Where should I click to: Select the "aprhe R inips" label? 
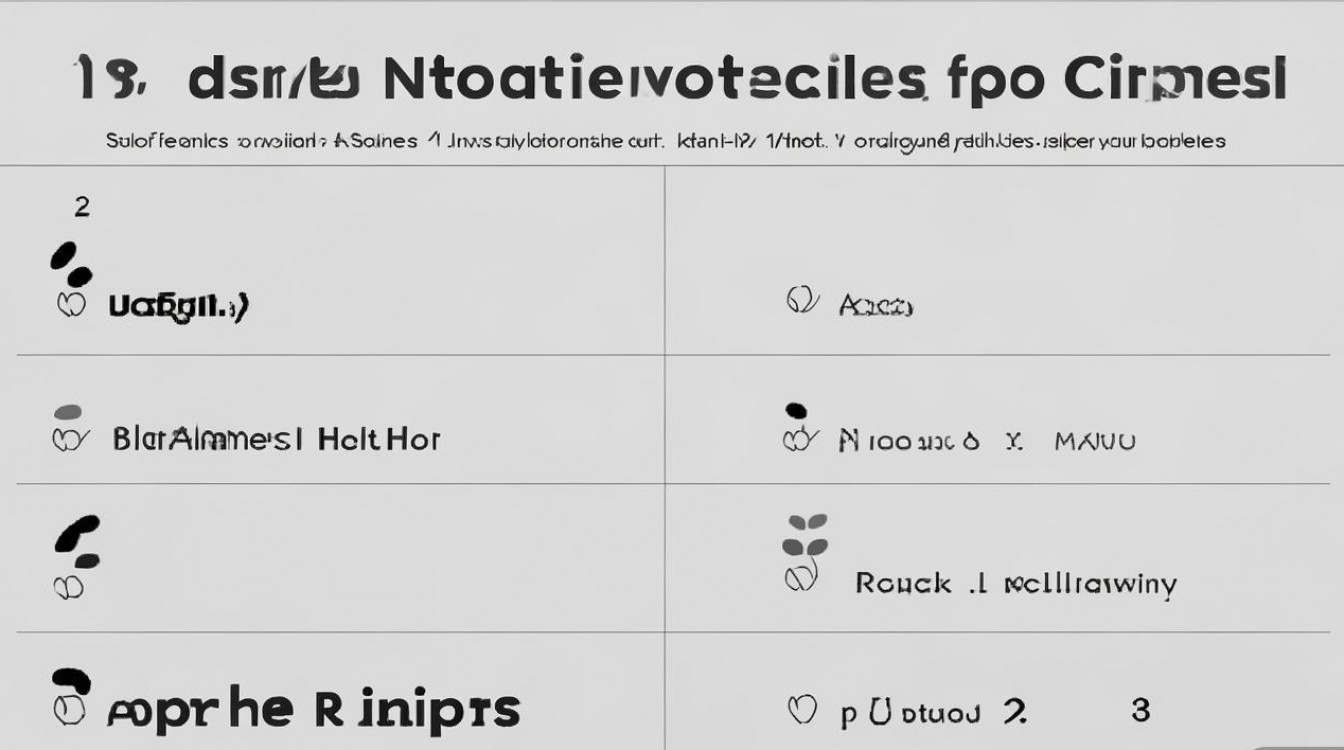tap(313, 710)
